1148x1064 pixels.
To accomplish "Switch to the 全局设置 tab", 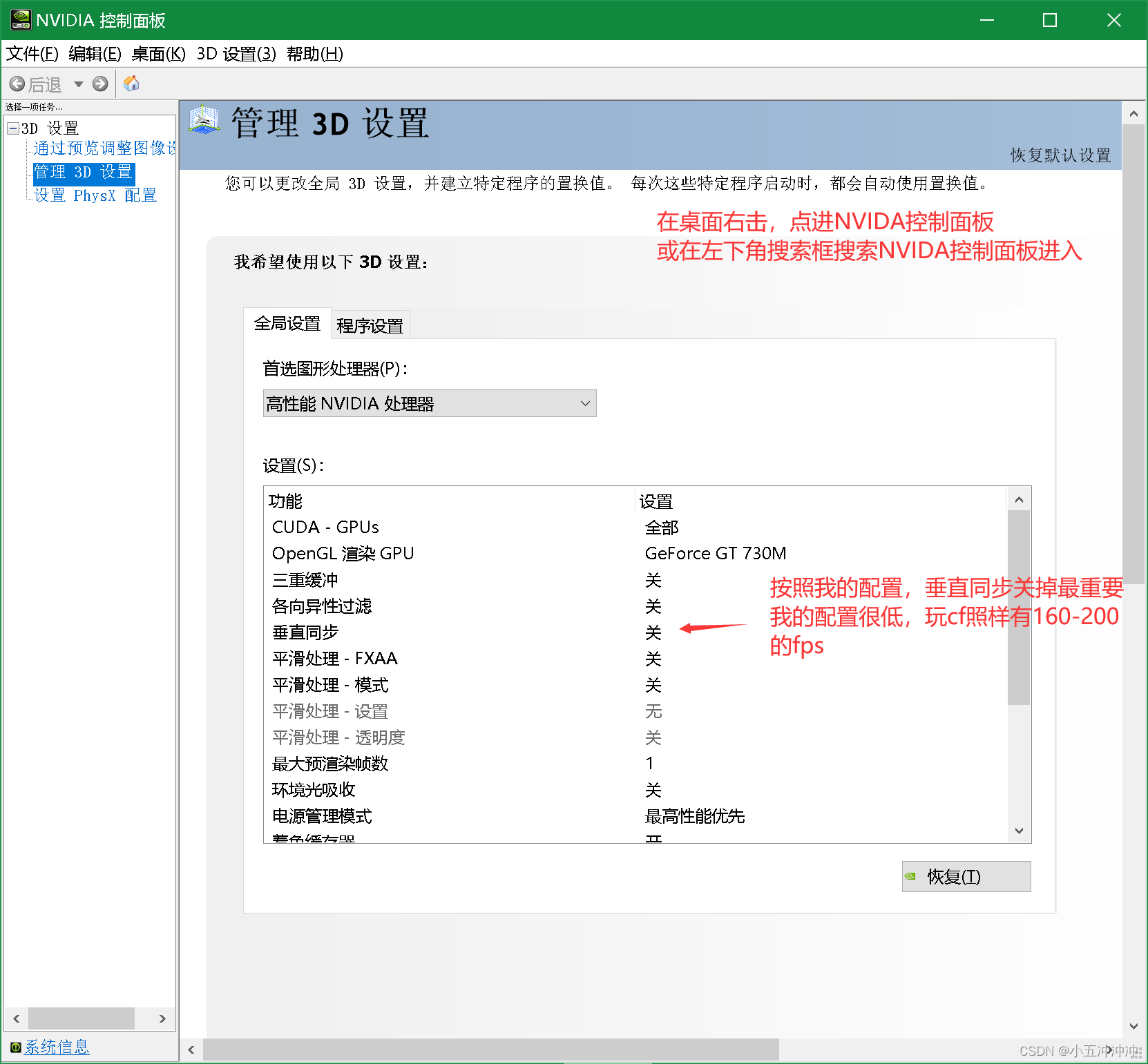I will click(x=287, y=323).
